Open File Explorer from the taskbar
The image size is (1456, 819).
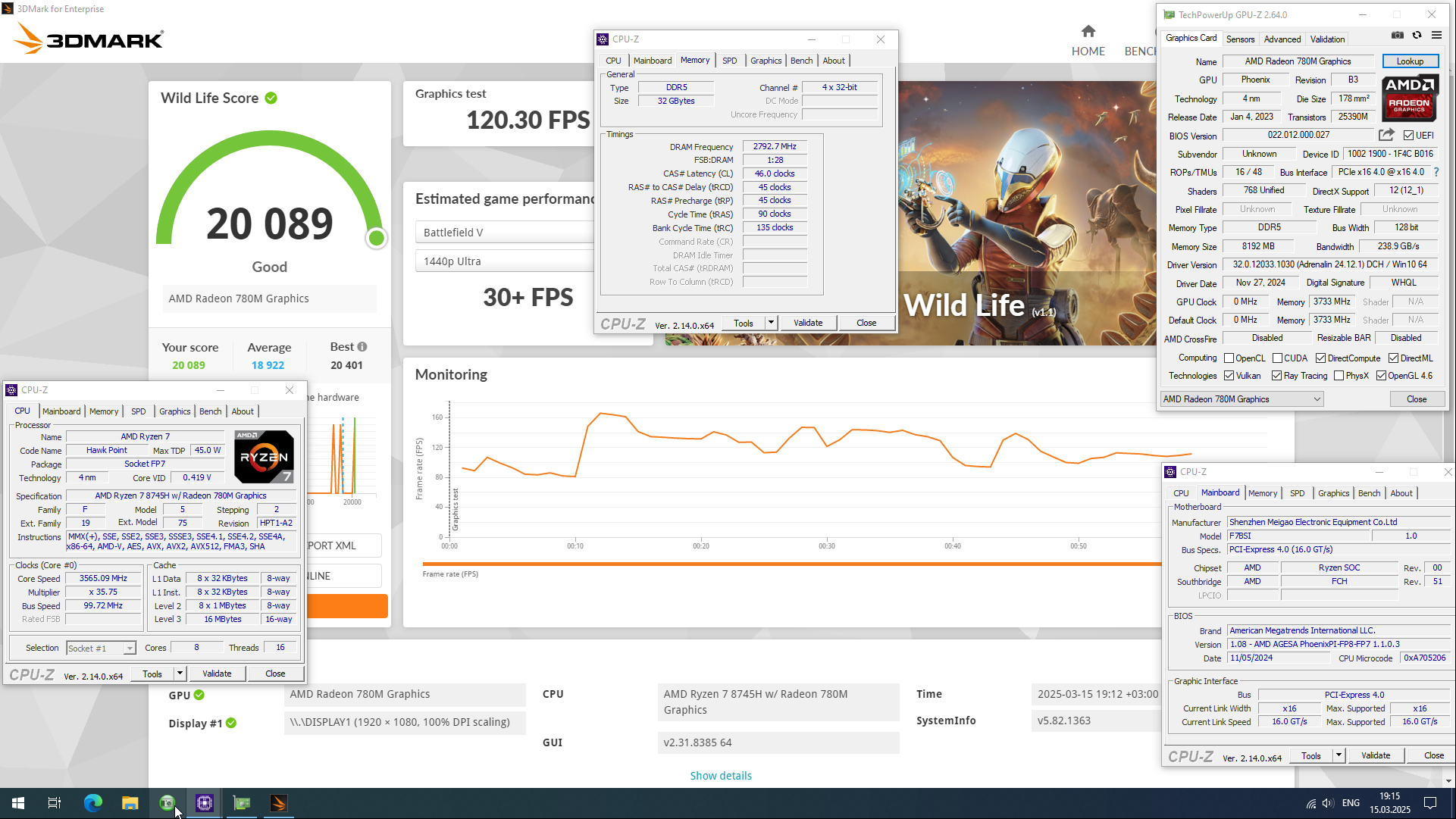pyautogui.click(x=130, y=803)
